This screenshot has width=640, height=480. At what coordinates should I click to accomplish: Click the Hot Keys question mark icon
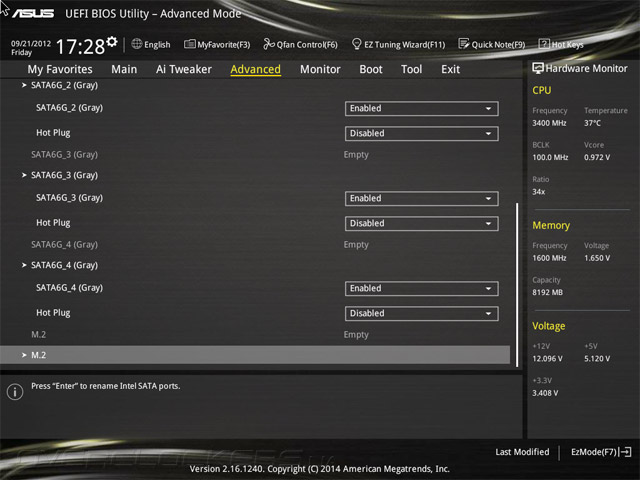pyautogui.click(x=544, y=44)
